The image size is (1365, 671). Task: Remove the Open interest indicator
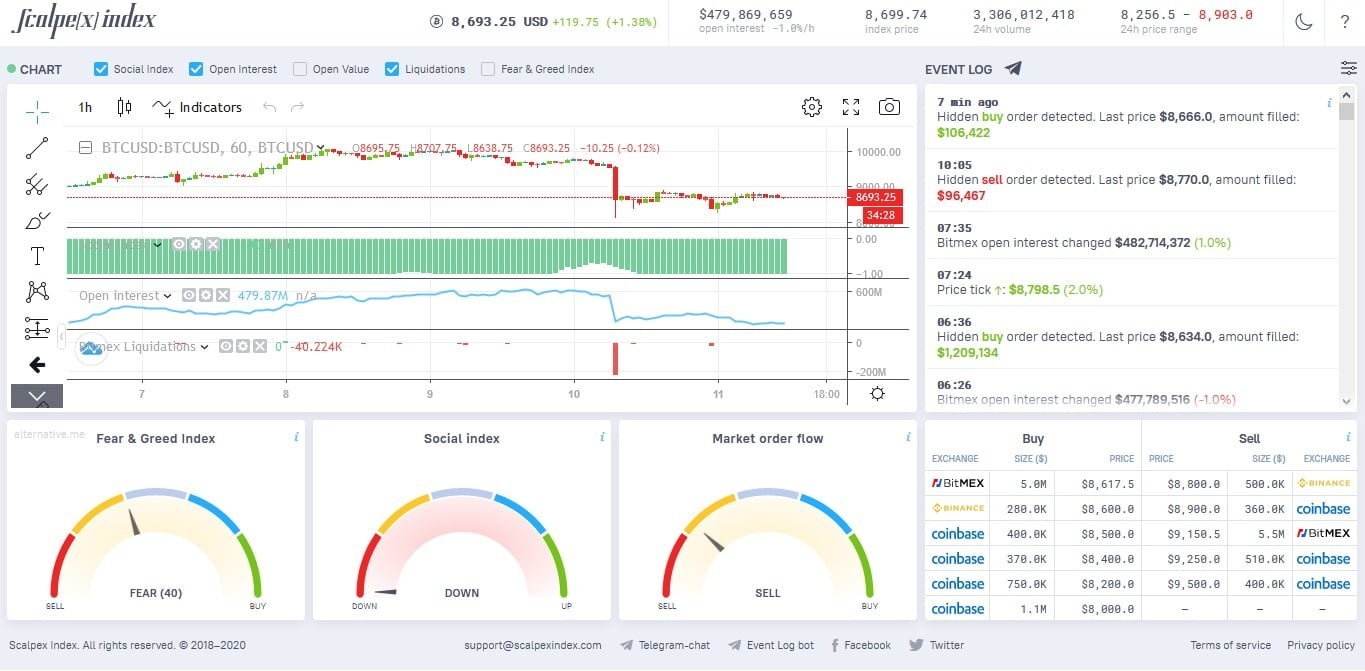tap(222, 296)
